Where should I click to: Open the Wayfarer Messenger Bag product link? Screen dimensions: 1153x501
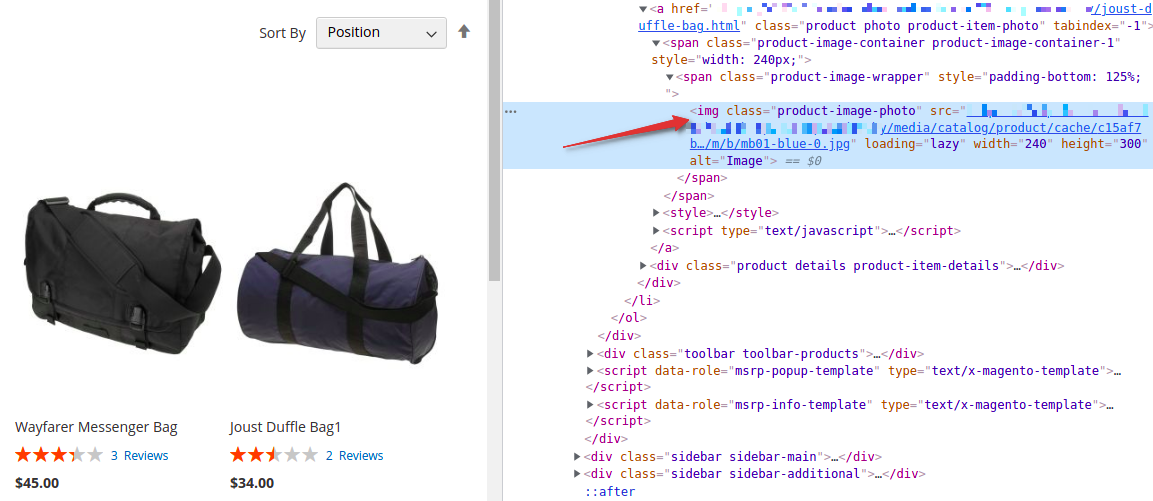(x=96, y=427)
